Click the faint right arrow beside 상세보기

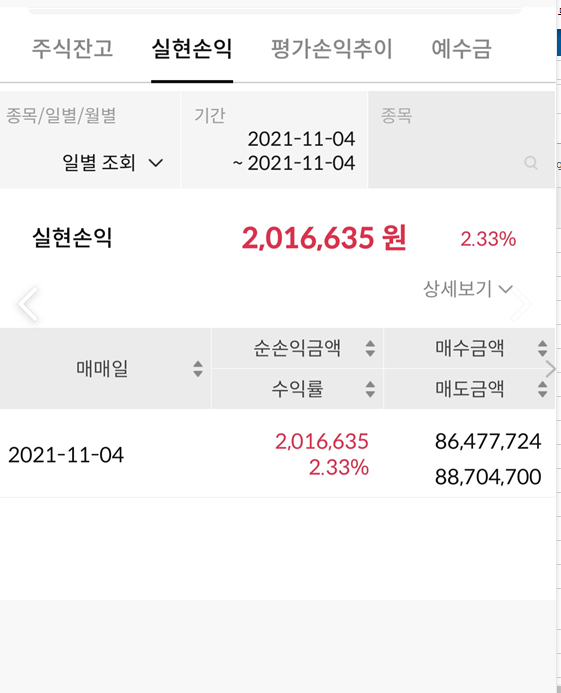(x=522, y=304)
